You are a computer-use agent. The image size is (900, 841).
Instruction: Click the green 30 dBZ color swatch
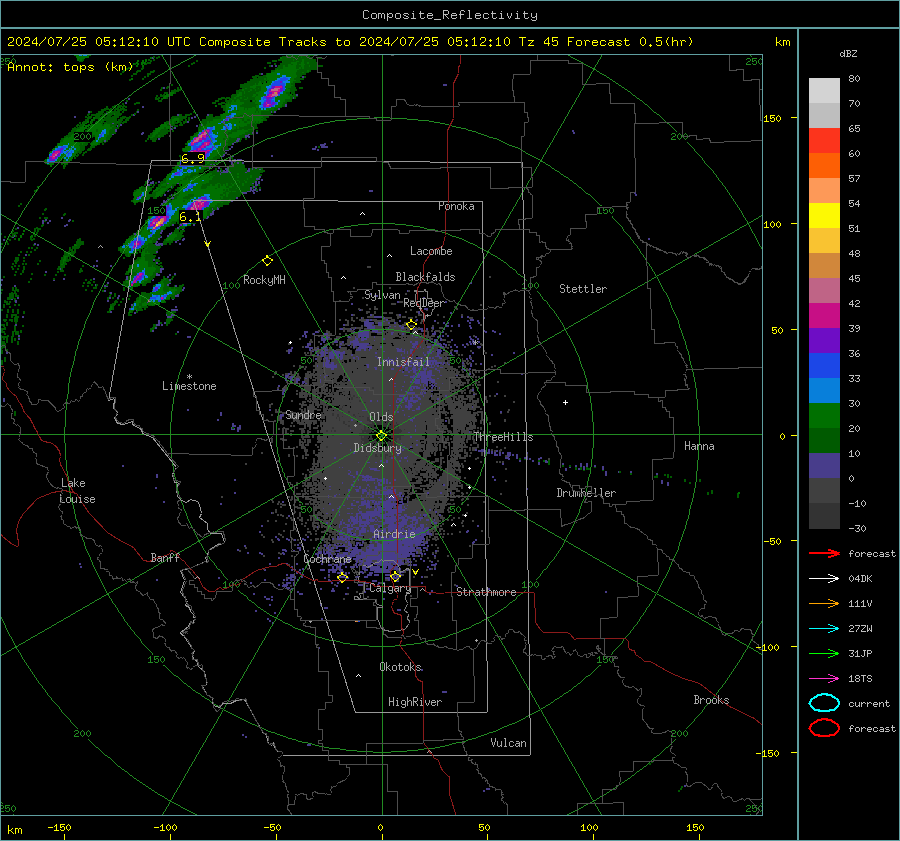point(824,415)
